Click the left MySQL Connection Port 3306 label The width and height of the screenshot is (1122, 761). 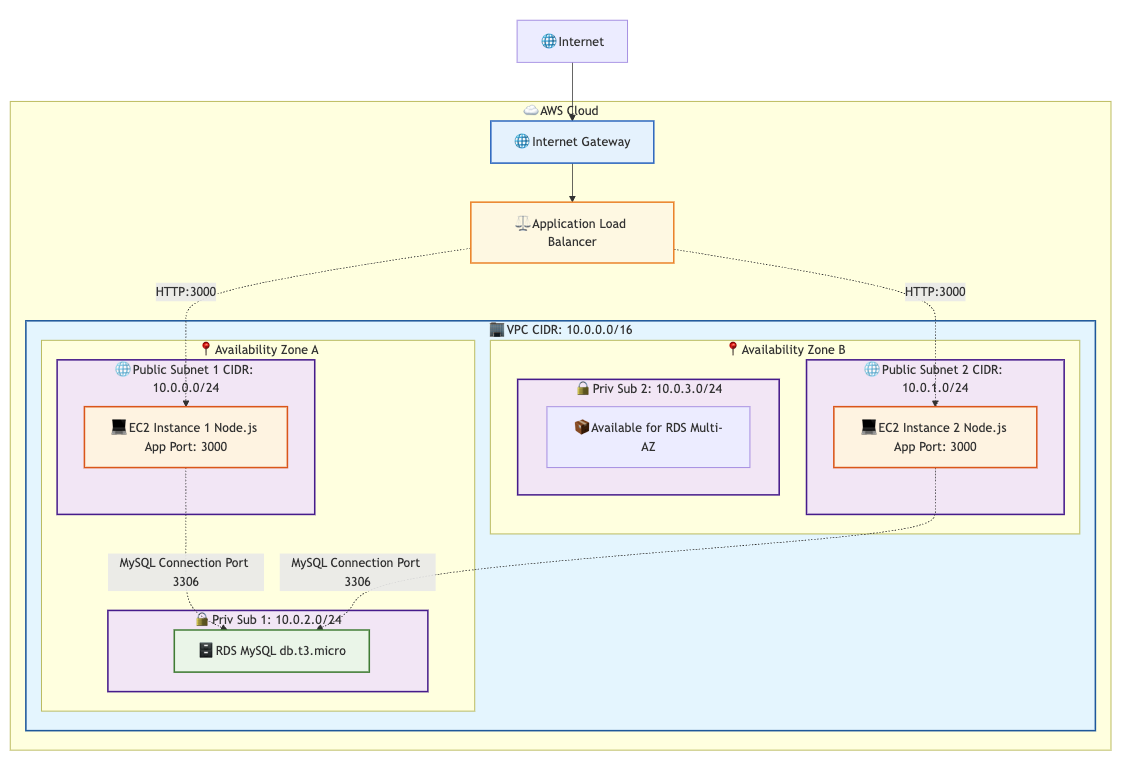(x=186, y=572)
